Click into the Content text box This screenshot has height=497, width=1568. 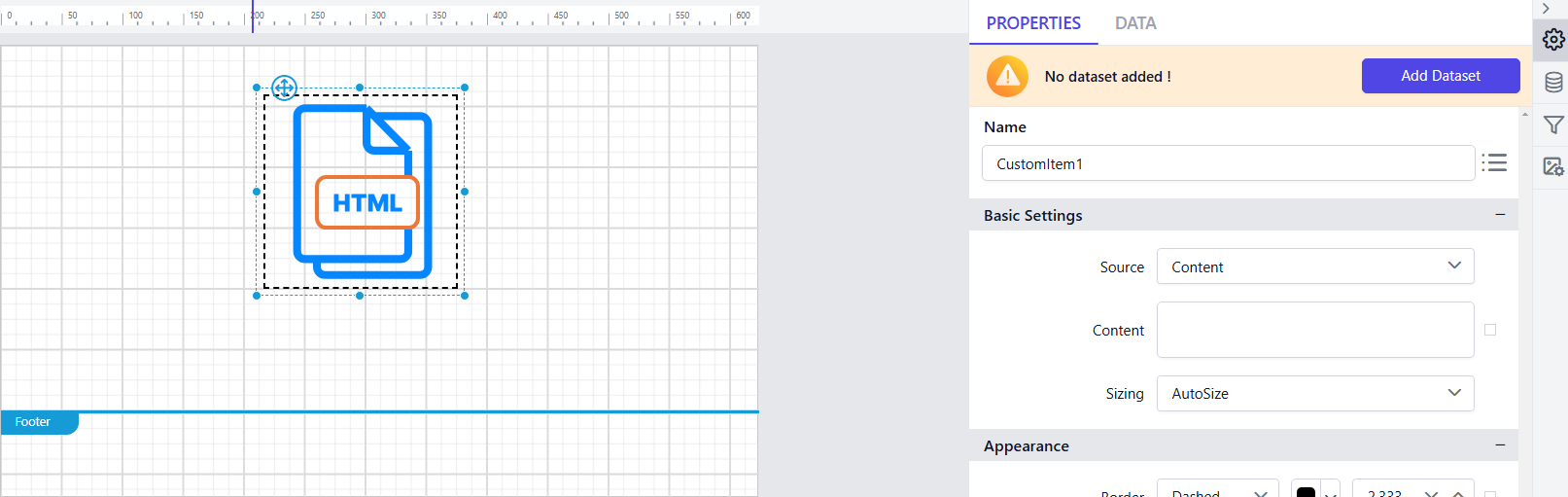point(1315,330)
